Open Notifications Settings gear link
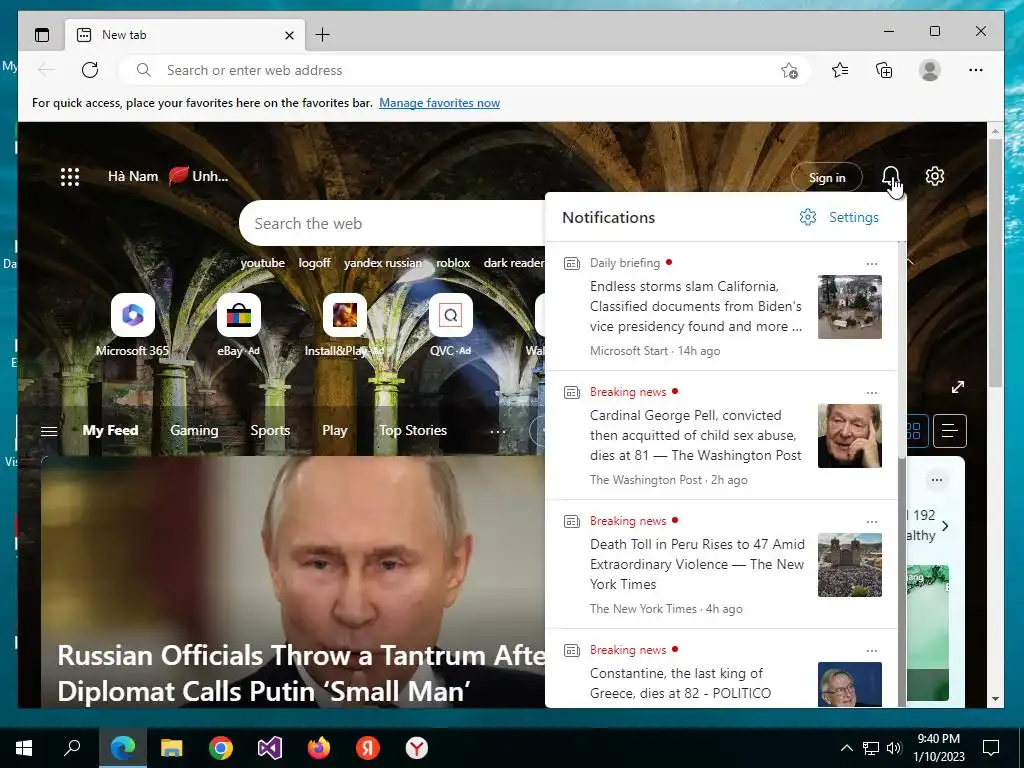Screen dimensions: 1024x768 point(839,217)
